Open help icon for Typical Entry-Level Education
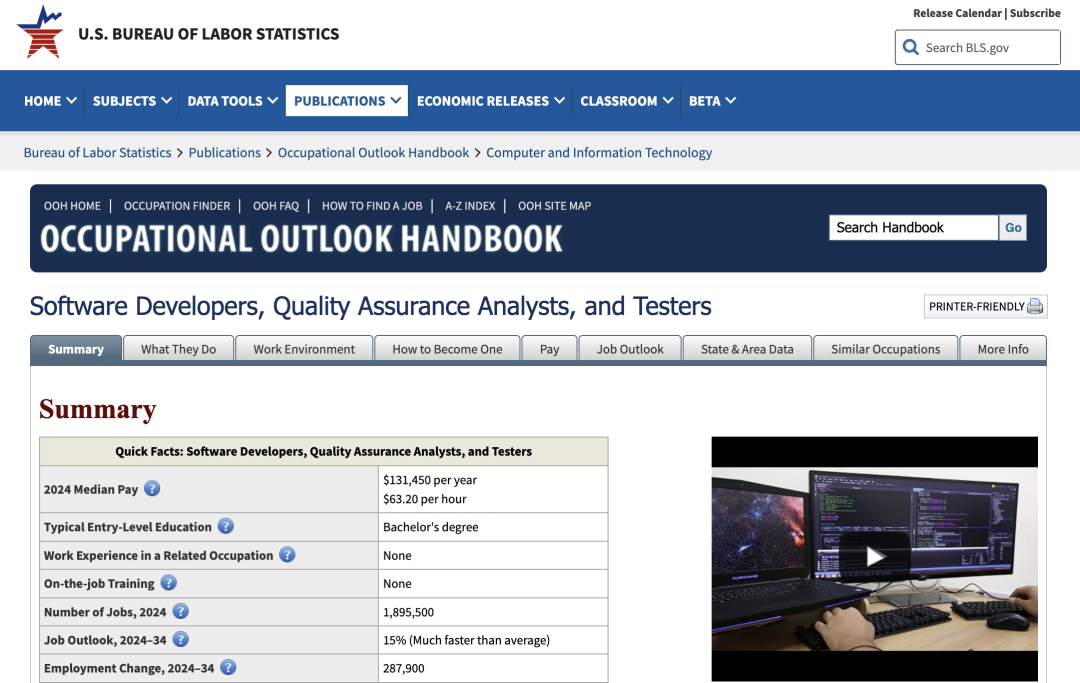Viewport: 1080px width, 683px height. click(226, 527)
